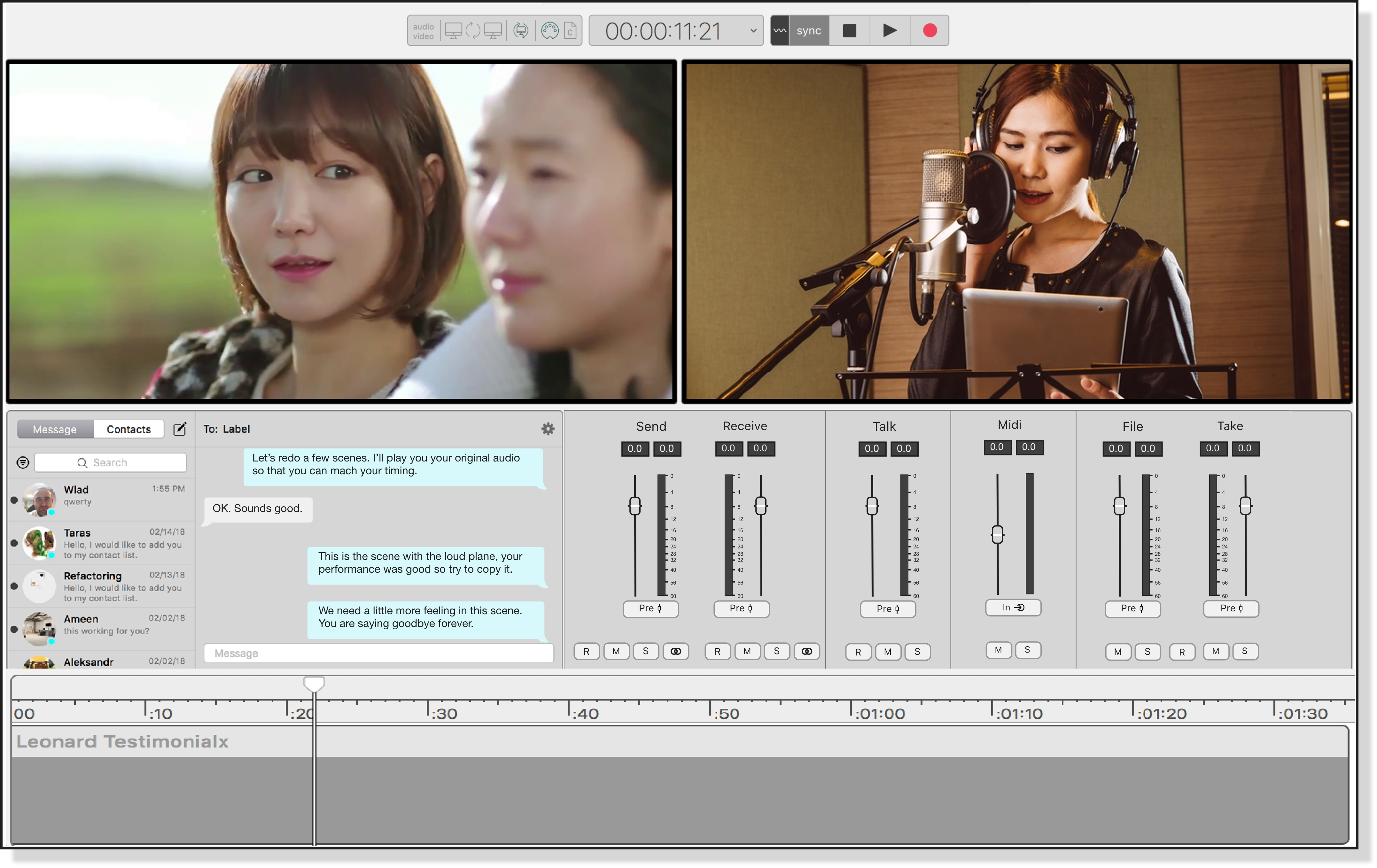Click the Message text input field
The height and width of the screenshot is (868, 1377).
pos(378,653)
